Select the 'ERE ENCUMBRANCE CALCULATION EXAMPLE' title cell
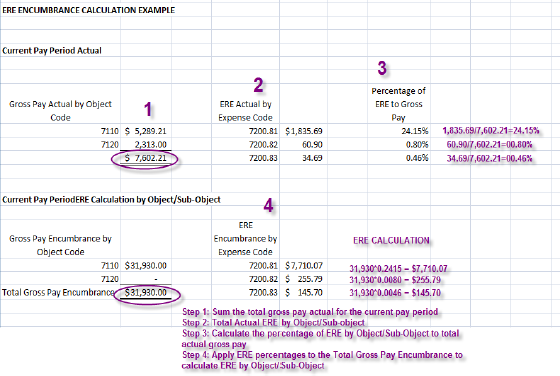The width and height of the screenshot is (560, 376). (x=89, y=10)
